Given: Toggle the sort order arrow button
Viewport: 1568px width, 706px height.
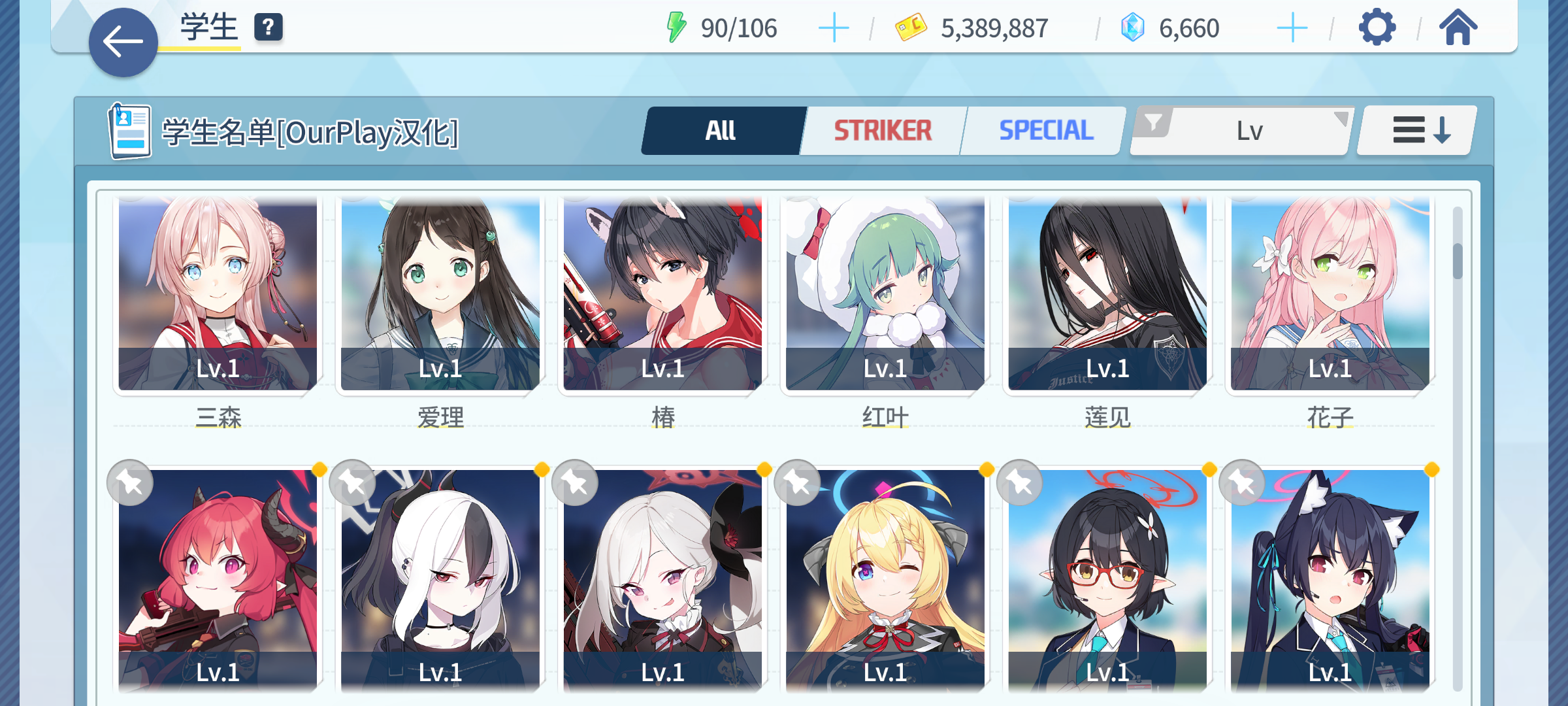Looking at the screenshot, I should pyautogui.click(x=1418, y=130).
